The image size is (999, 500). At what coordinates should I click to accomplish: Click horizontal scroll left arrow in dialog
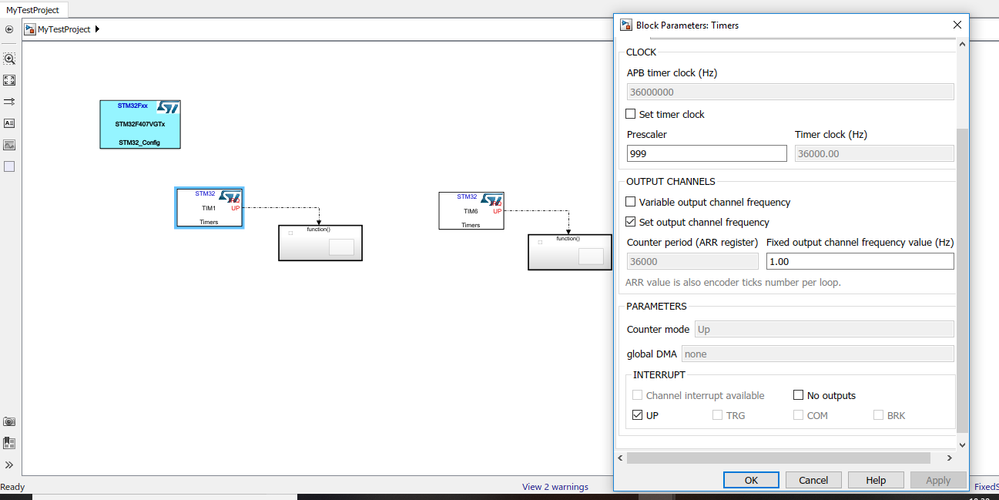(619, 457)
